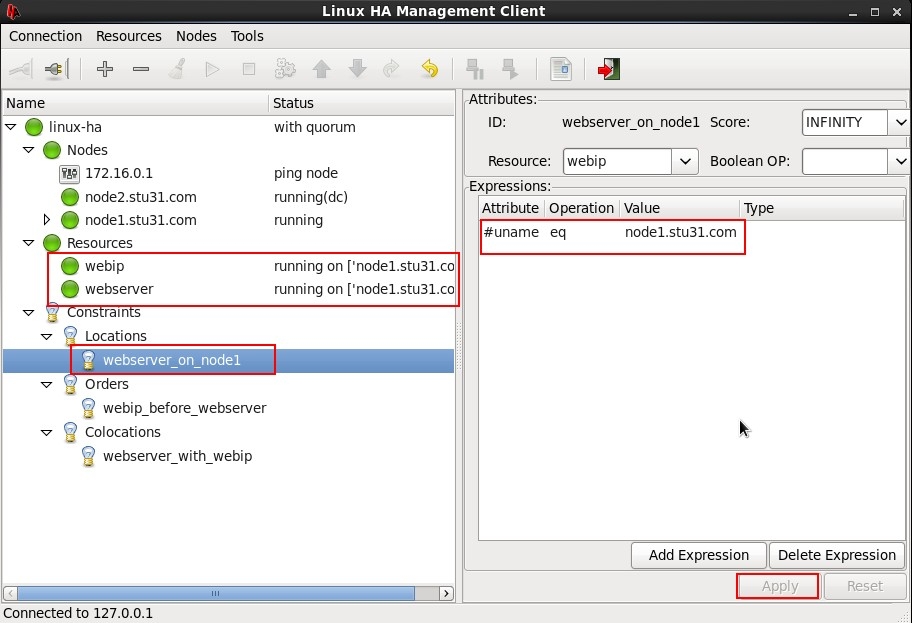The height and width of the screenshot is (623, 912).
Task: Click the Standby node toolbar icon
Action: pyautogui.click(x=475, y=69)
